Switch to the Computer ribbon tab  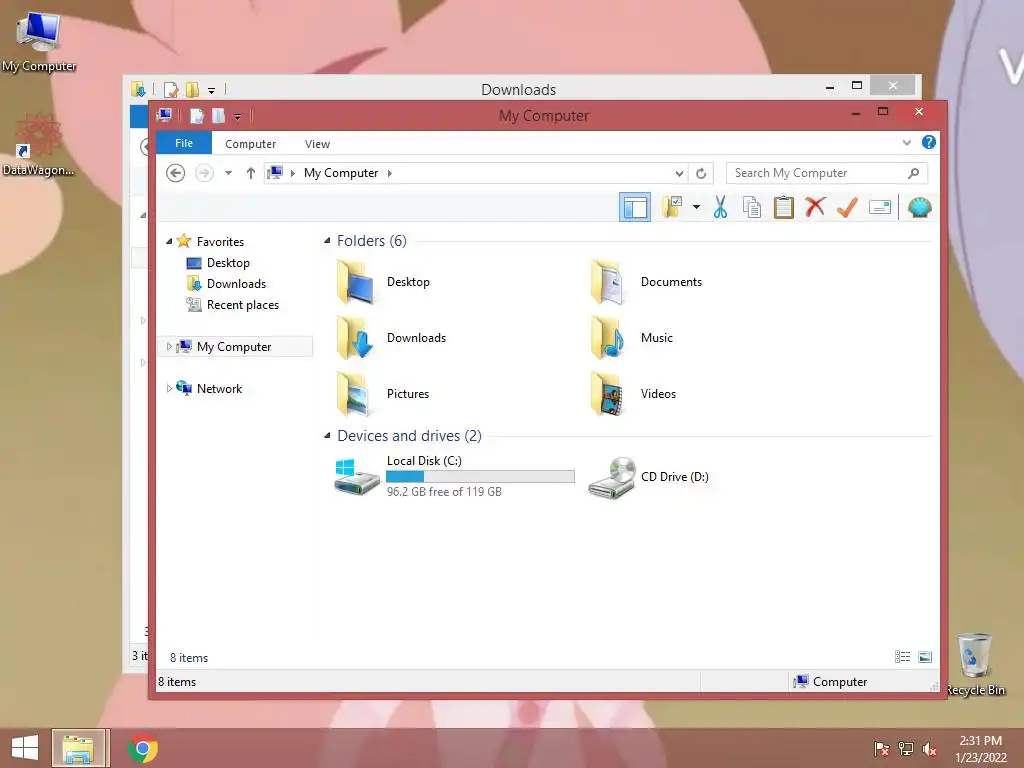(251, 144)
